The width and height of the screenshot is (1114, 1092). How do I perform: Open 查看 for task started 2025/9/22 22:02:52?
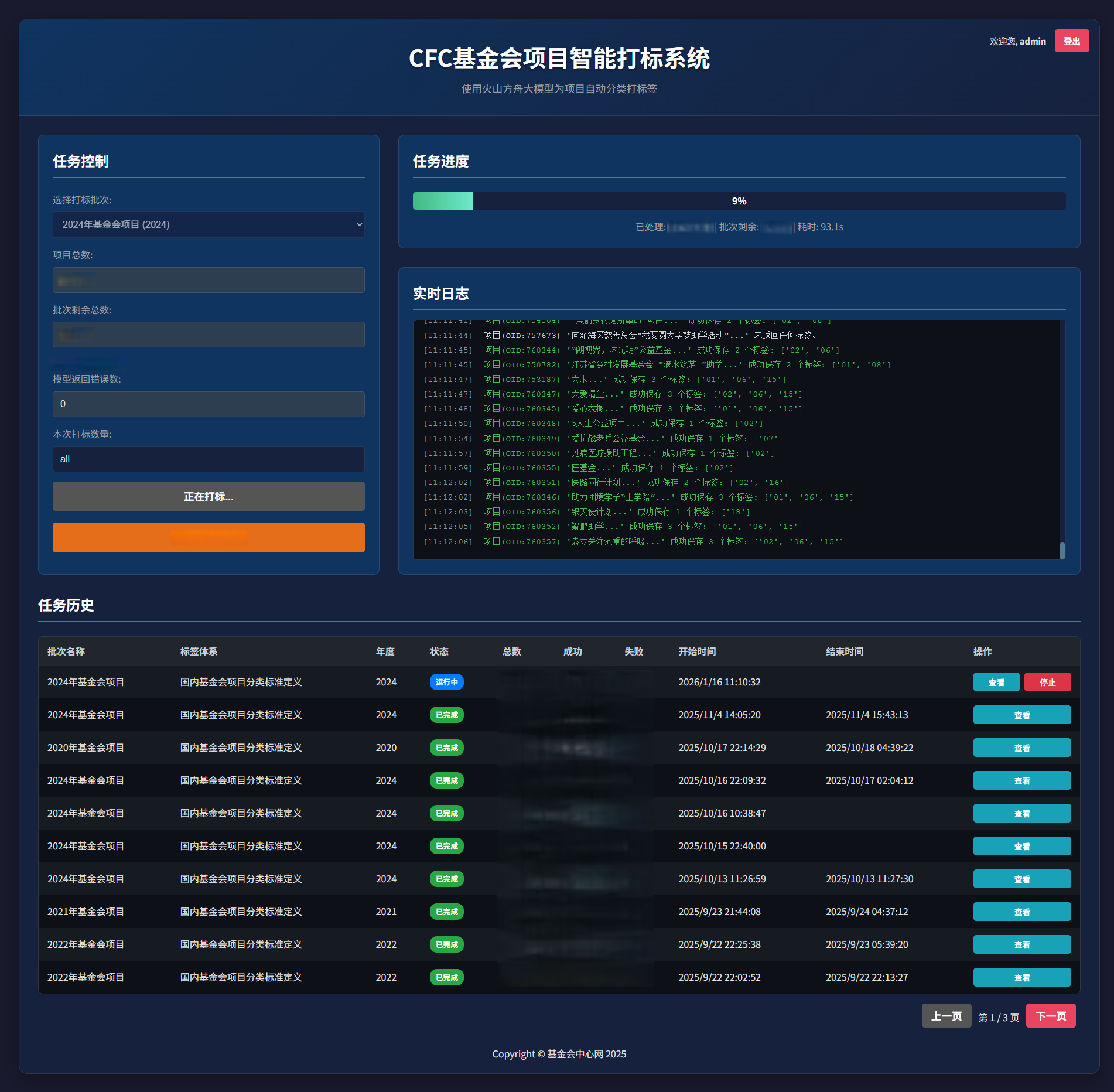pyautogui.click(x=1021, y=978)
